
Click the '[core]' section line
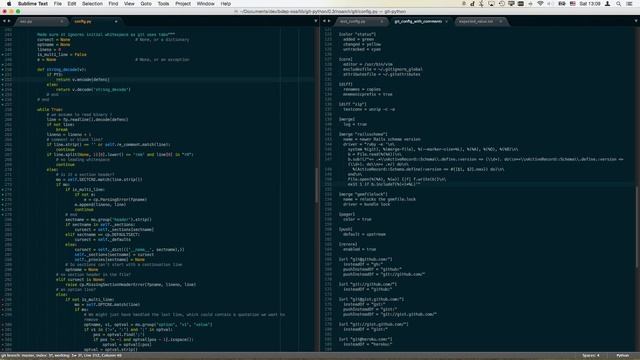pos(345,59)
